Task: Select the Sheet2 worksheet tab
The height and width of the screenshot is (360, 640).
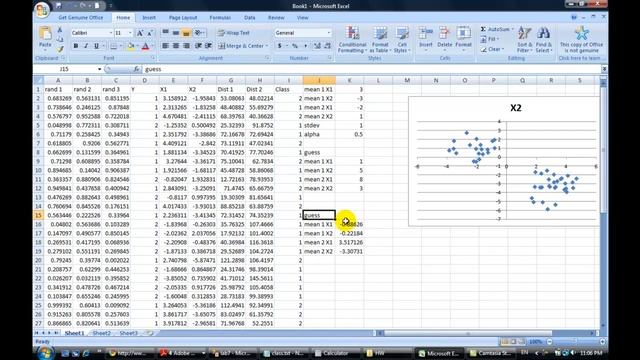Action: (102, 333)
